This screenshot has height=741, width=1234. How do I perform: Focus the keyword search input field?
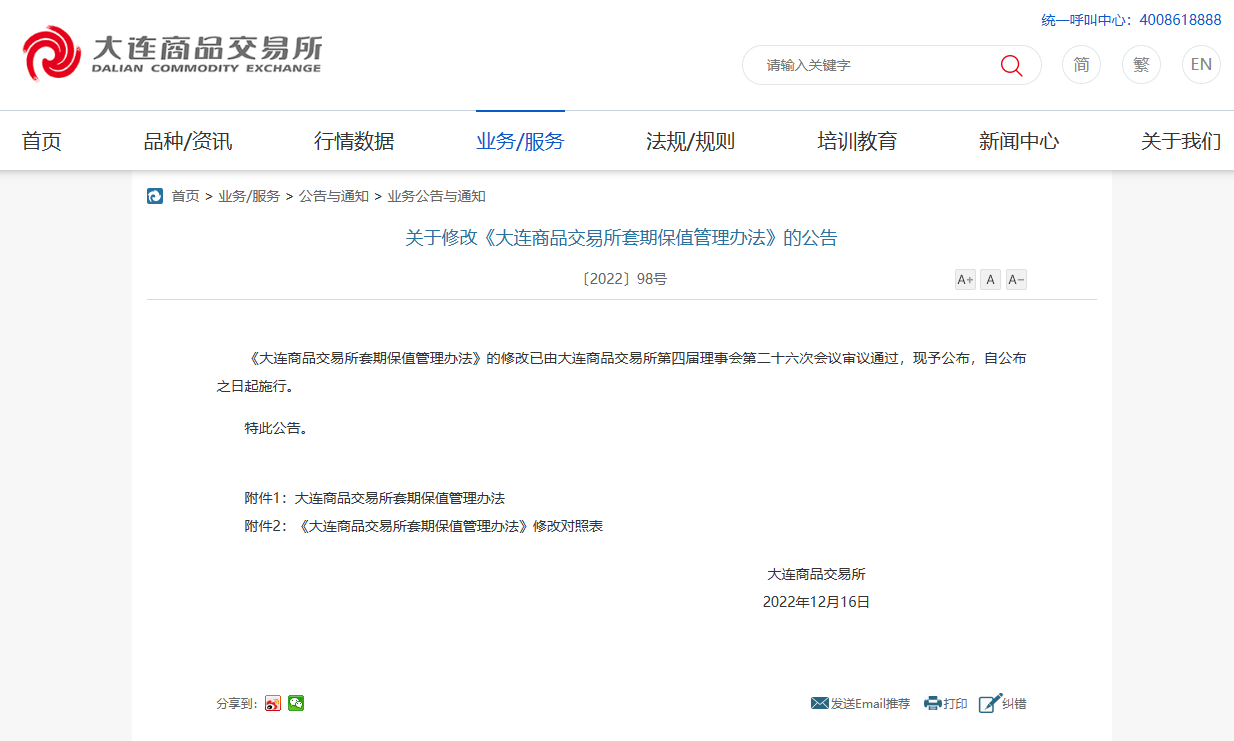(x=870, y=65)
